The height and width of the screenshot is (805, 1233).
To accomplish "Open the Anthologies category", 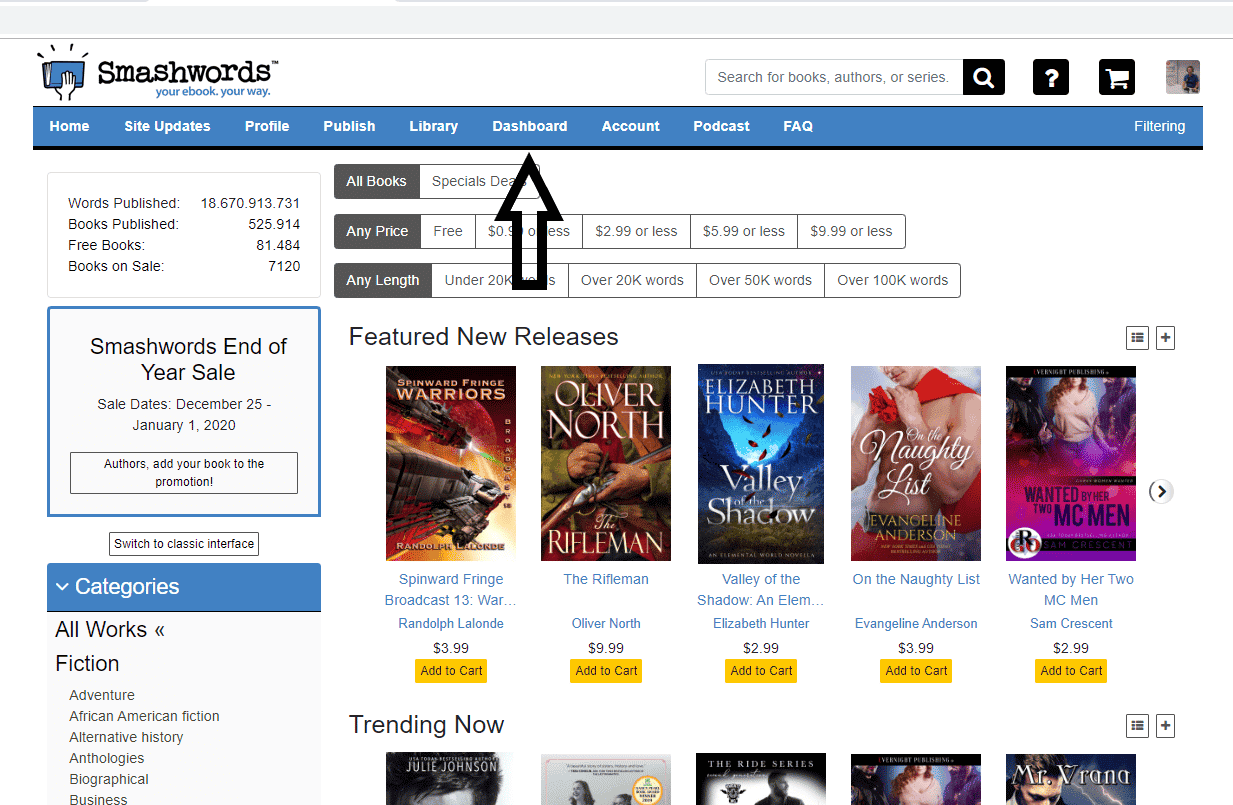I will click(106, 758).
